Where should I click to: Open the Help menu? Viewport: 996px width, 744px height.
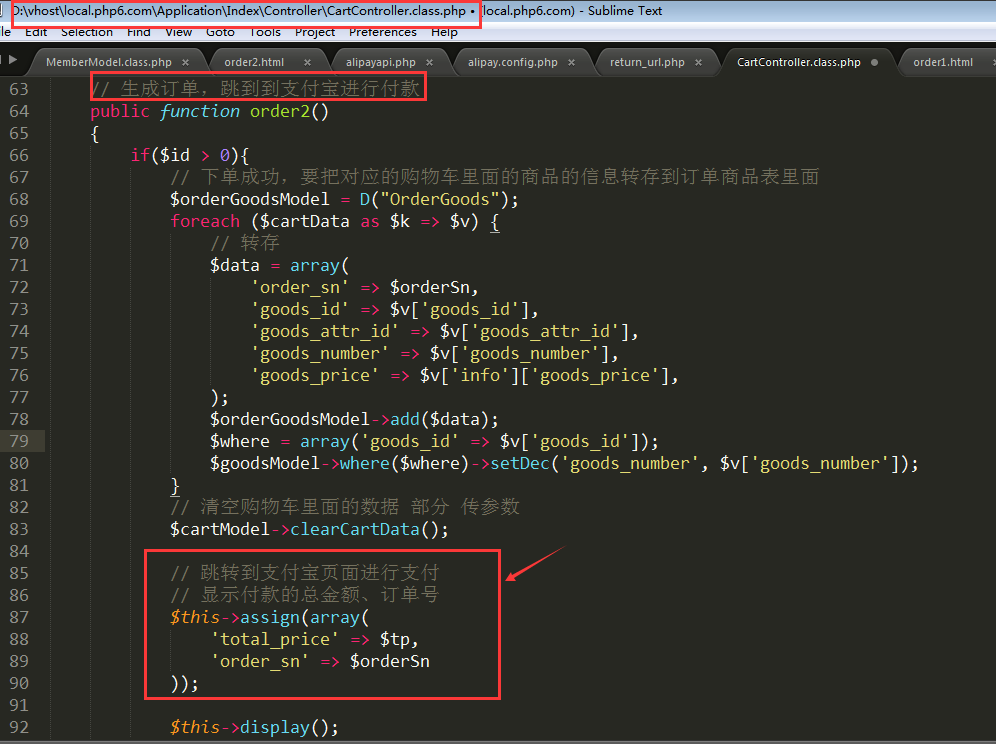[444, 32]
